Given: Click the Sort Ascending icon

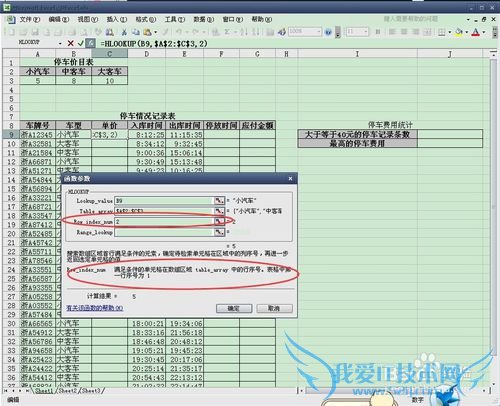Looking at the screenshot, I should [x=244, y=32].
